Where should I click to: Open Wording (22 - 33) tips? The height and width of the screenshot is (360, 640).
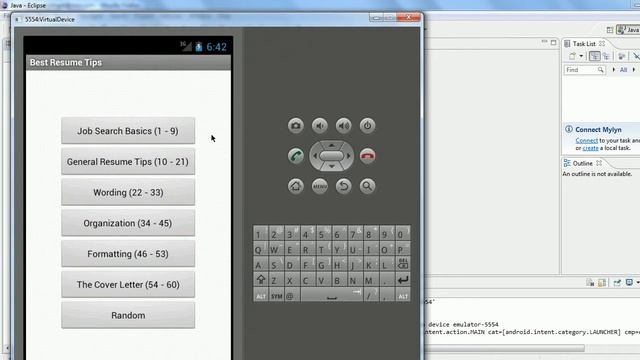click(128, 192)
